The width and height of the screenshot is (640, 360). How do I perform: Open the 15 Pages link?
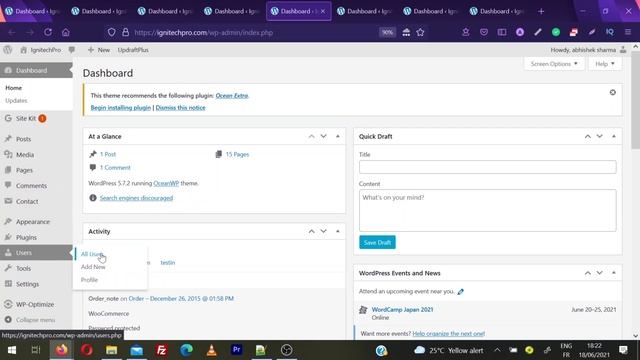[x=237, y=154]
